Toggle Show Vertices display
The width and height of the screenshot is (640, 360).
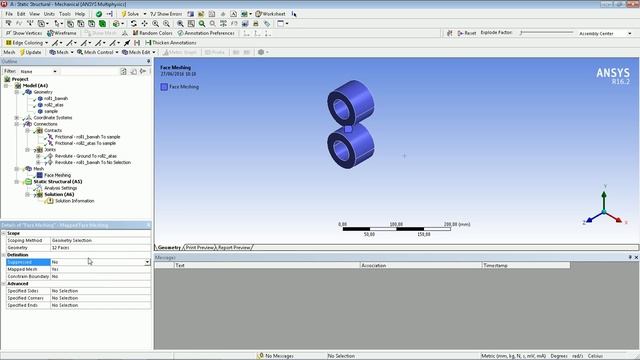coord(24,33)
